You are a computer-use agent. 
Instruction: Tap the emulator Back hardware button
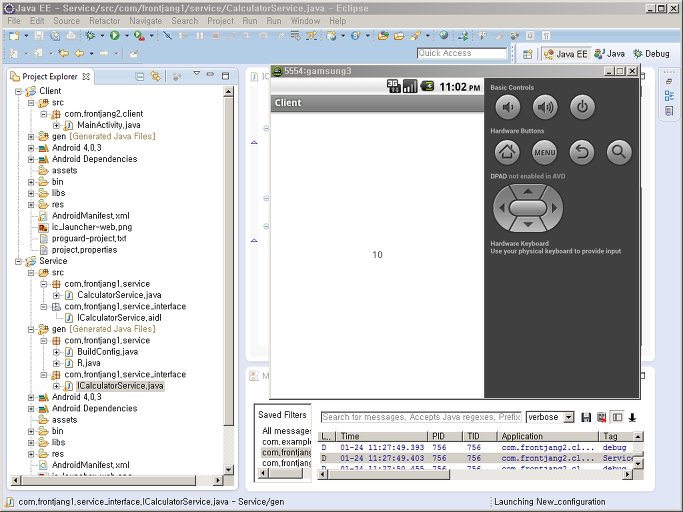point(582,153)
